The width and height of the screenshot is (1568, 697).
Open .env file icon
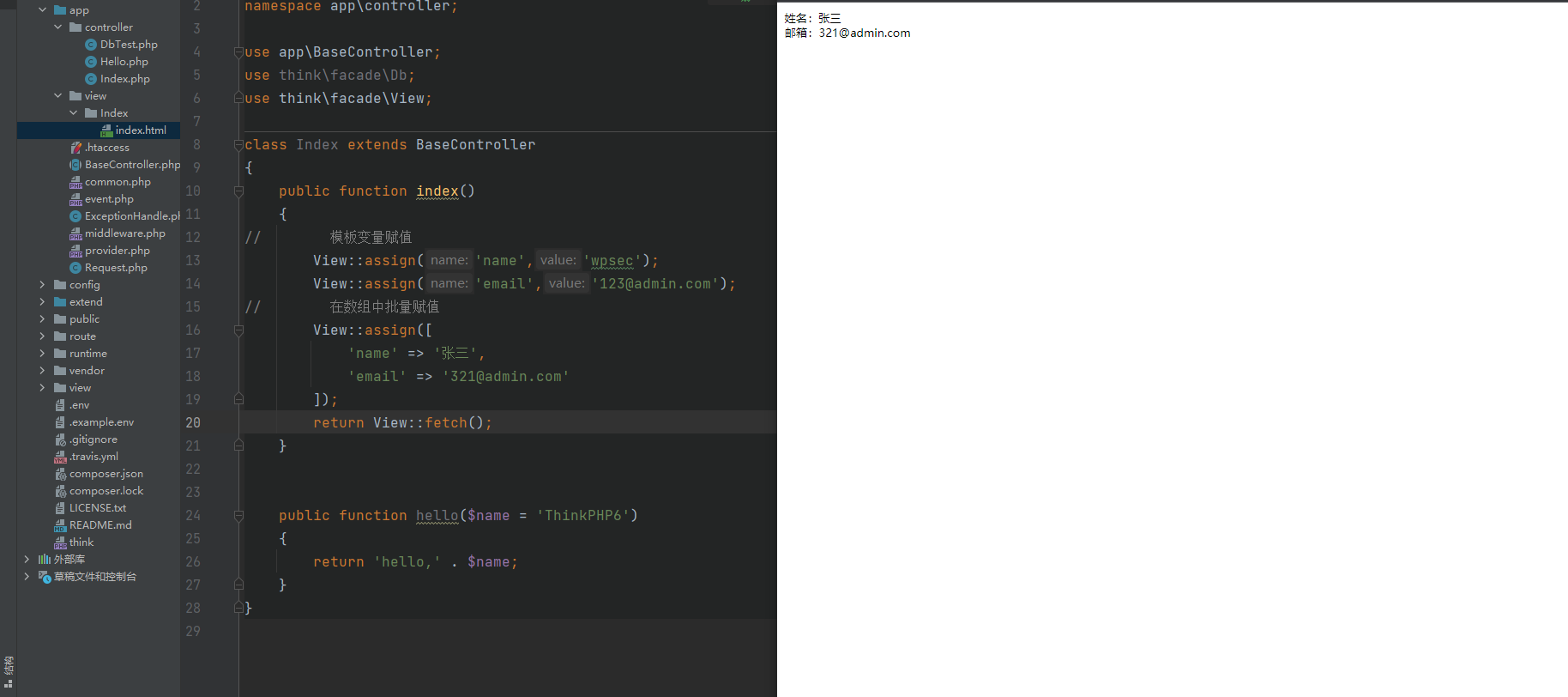[x=60, y=405]
